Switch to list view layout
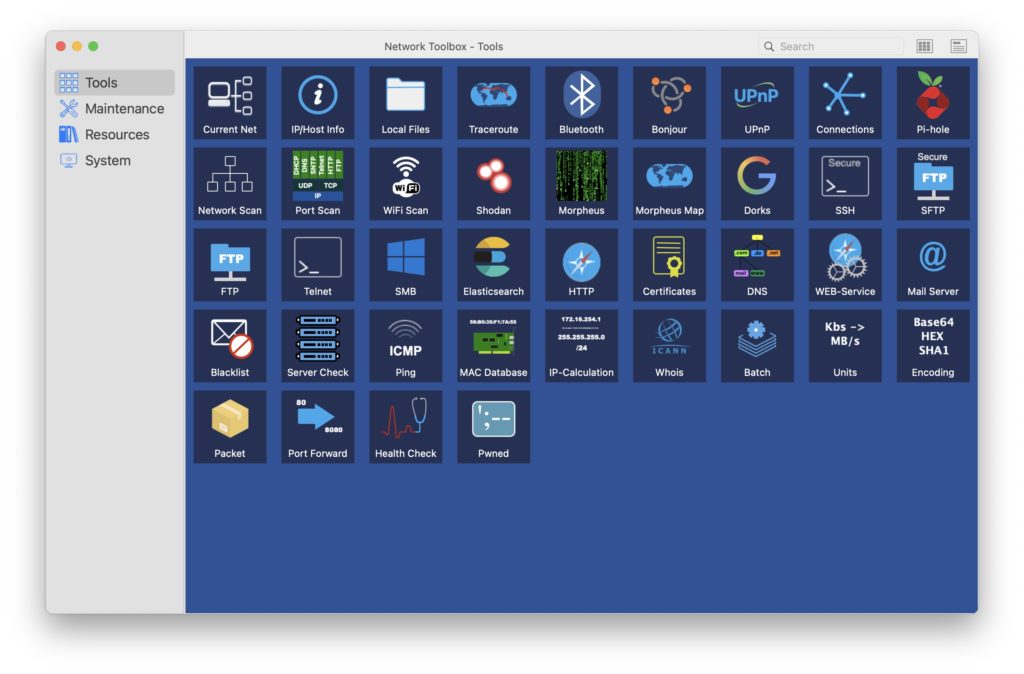Screen dimensions: 1024x674 point(959,46)
